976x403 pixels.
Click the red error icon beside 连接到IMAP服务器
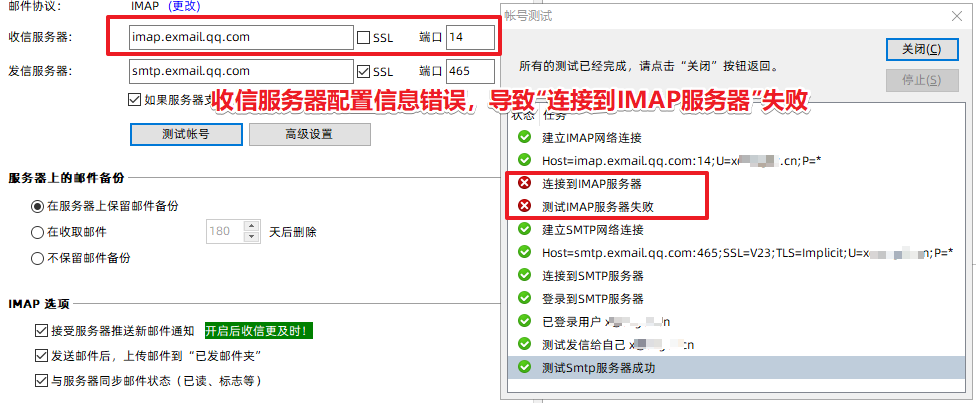525,183
